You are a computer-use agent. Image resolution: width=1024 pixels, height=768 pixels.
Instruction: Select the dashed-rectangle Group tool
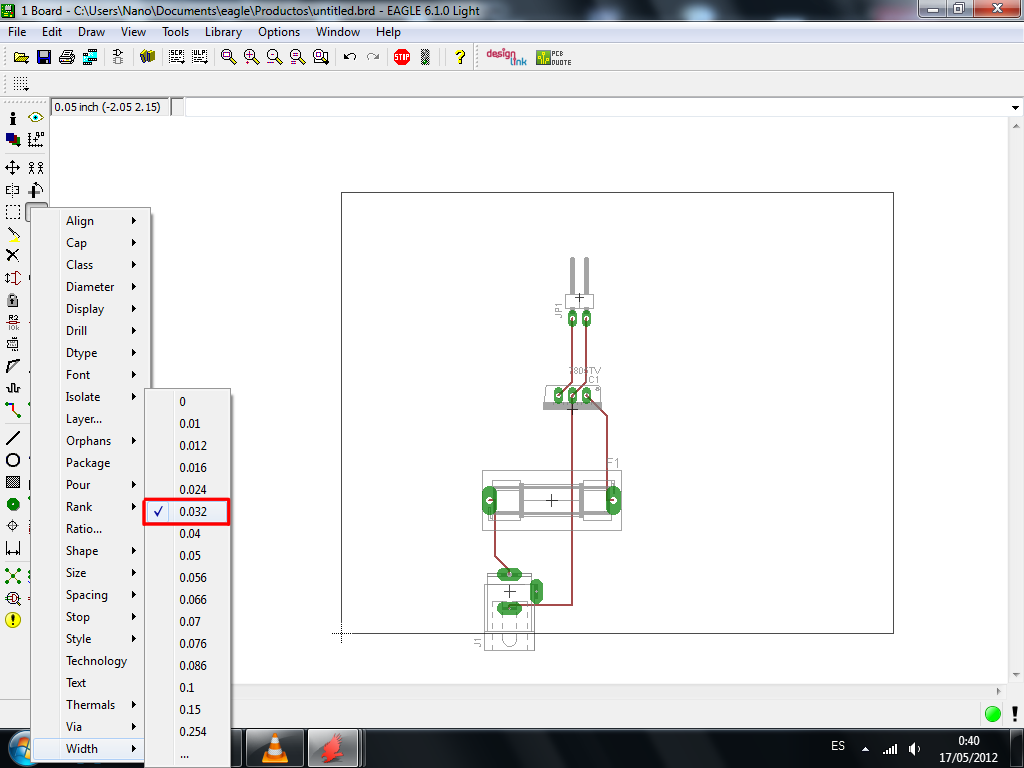[x=12, y=212]
